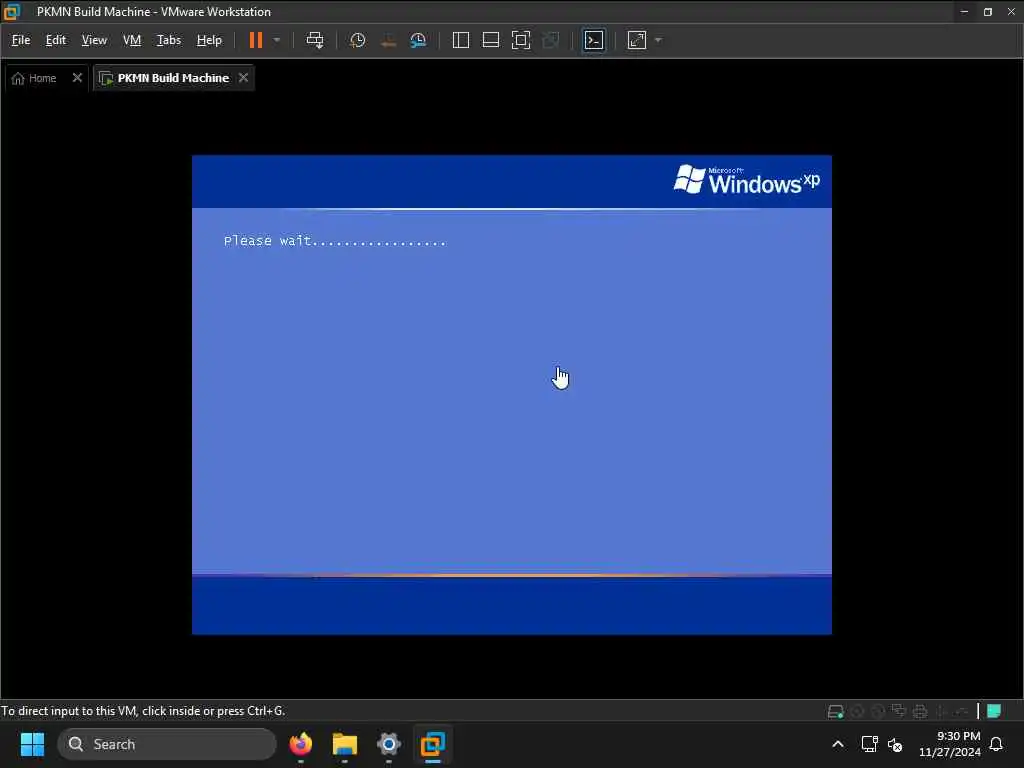The width and height of the screenshot is (1024, 768).
Task: Open the notifications bell icon
Action: (x=997, y=744)
